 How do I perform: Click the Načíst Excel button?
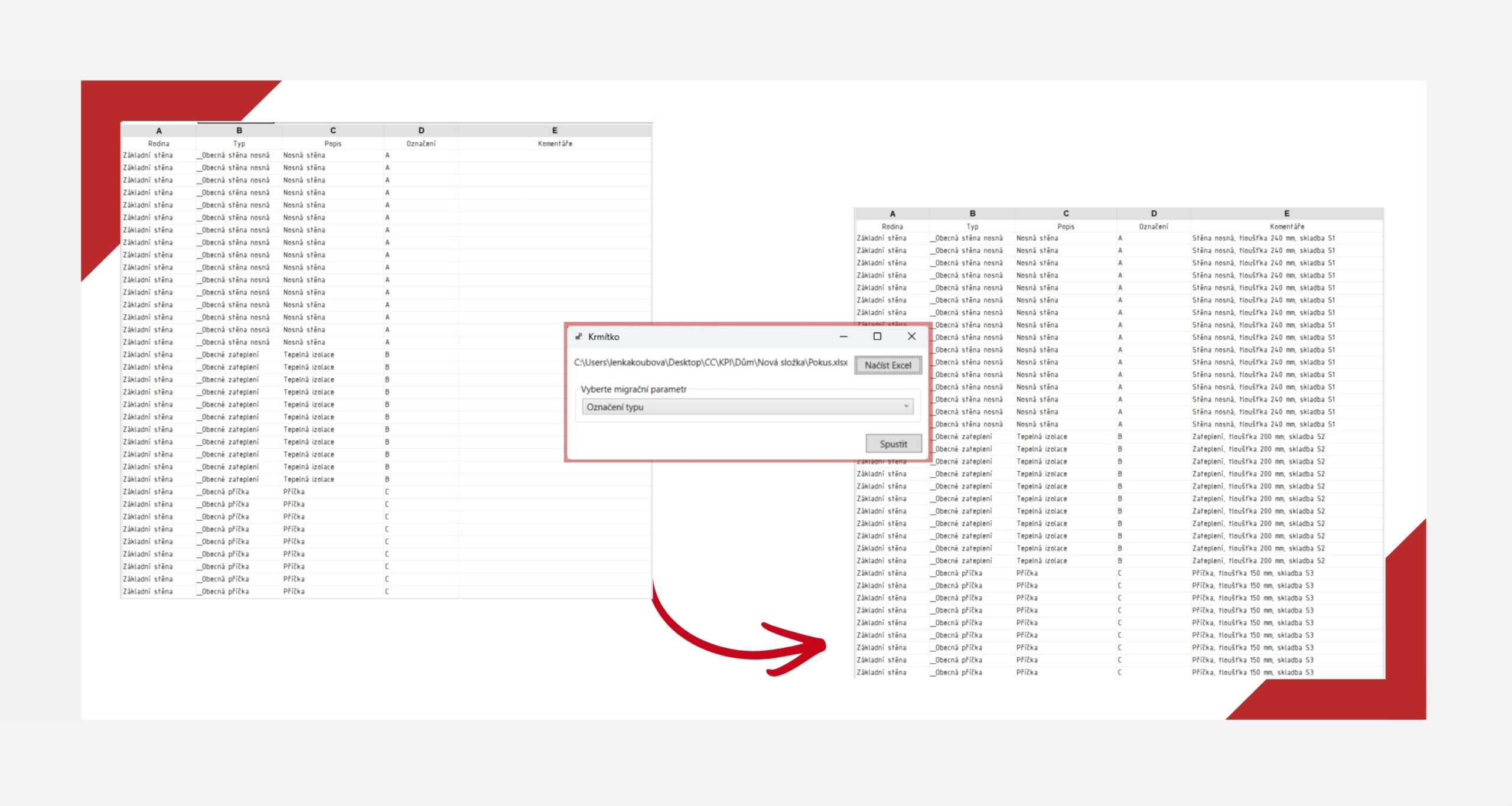(x=888, y=365)
